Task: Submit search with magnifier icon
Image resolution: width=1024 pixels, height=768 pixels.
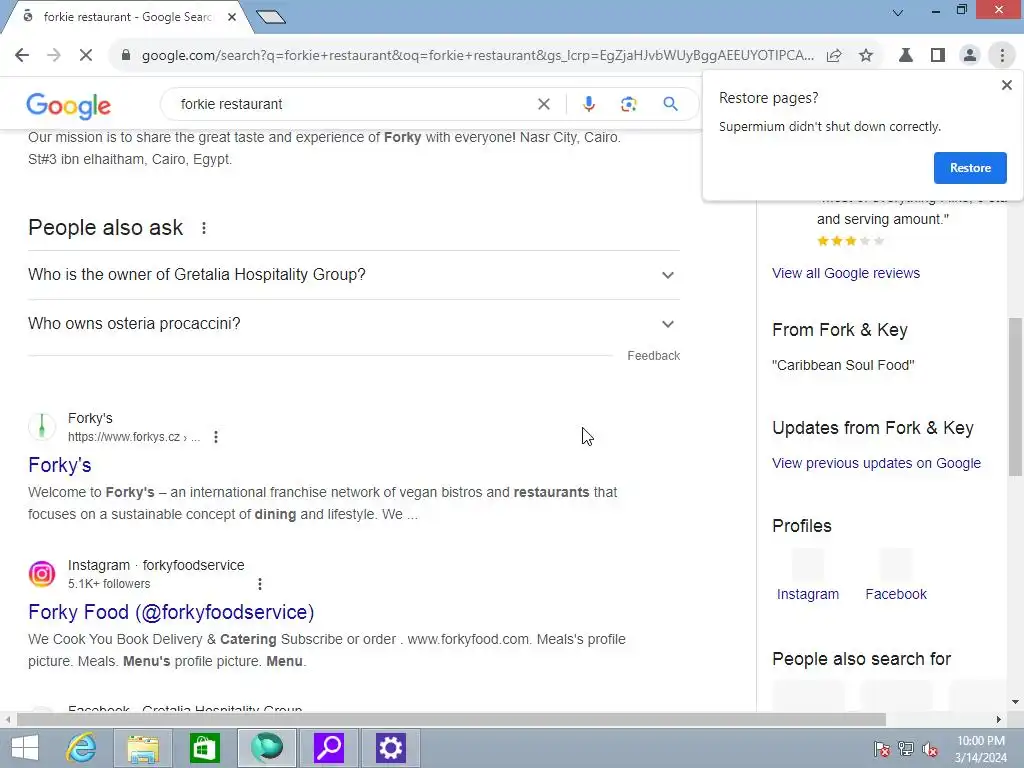Action: click(670, 104)
